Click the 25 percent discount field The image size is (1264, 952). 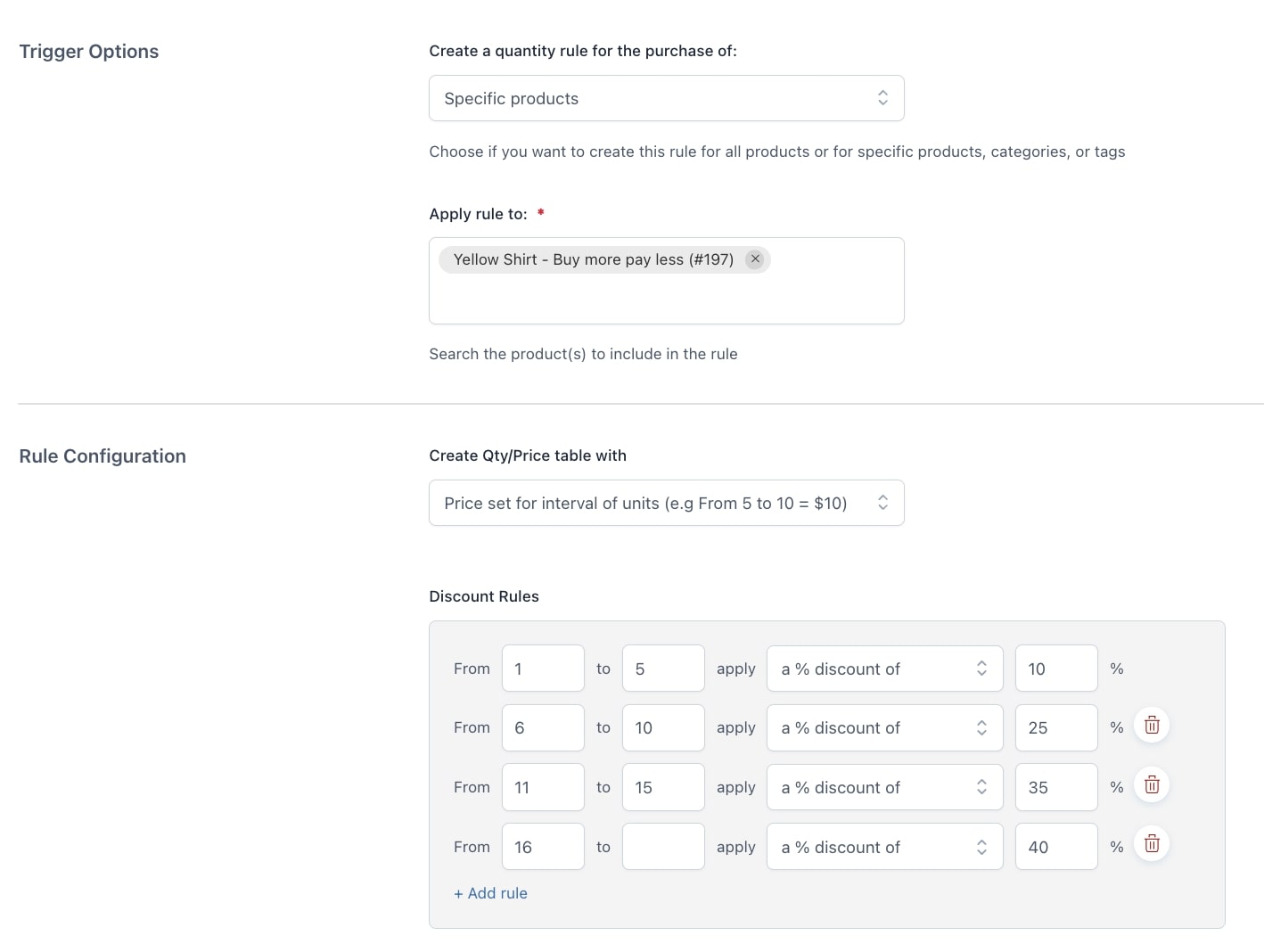(x=1055, y=728)
